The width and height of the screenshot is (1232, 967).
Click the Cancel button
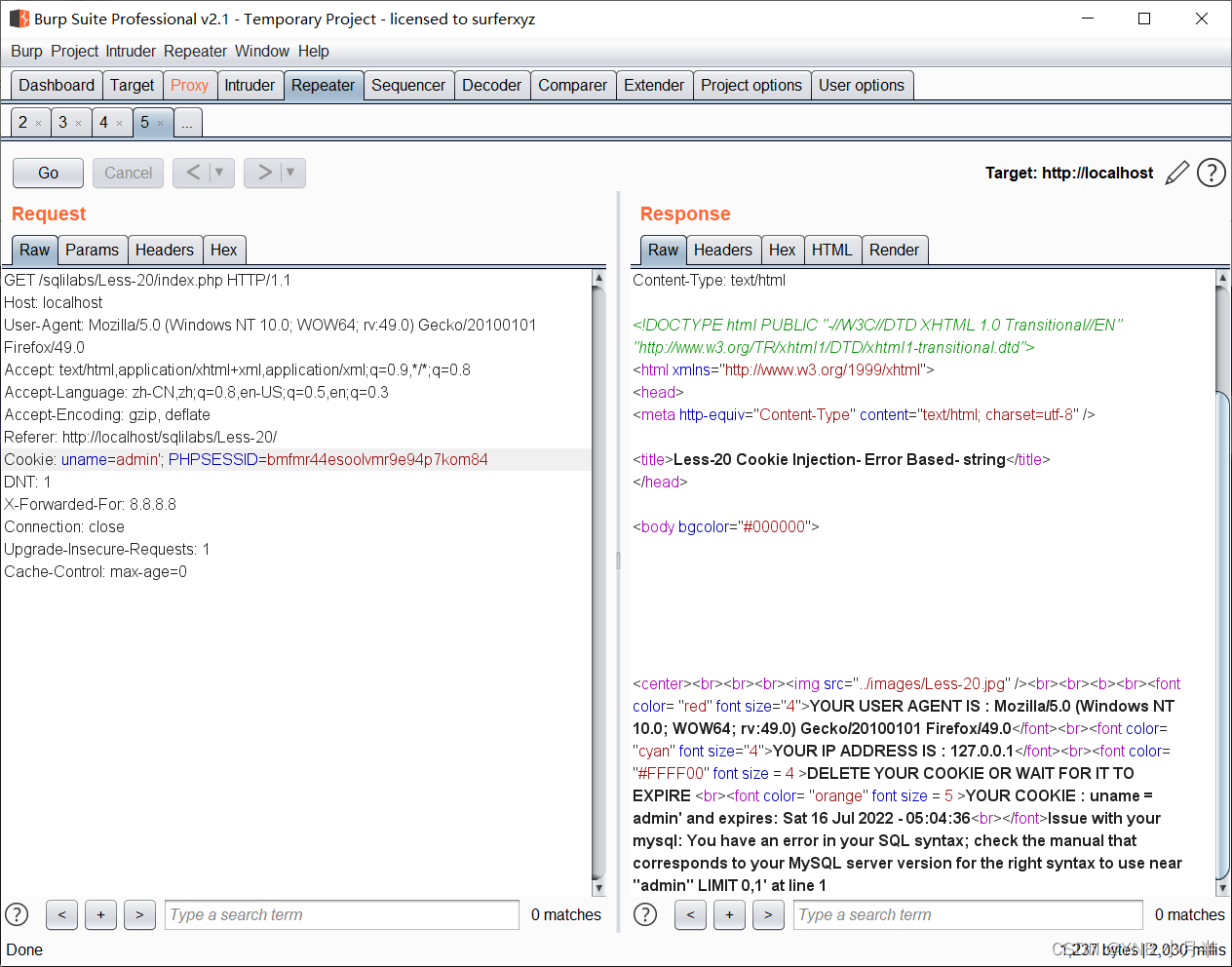point(128,173)
